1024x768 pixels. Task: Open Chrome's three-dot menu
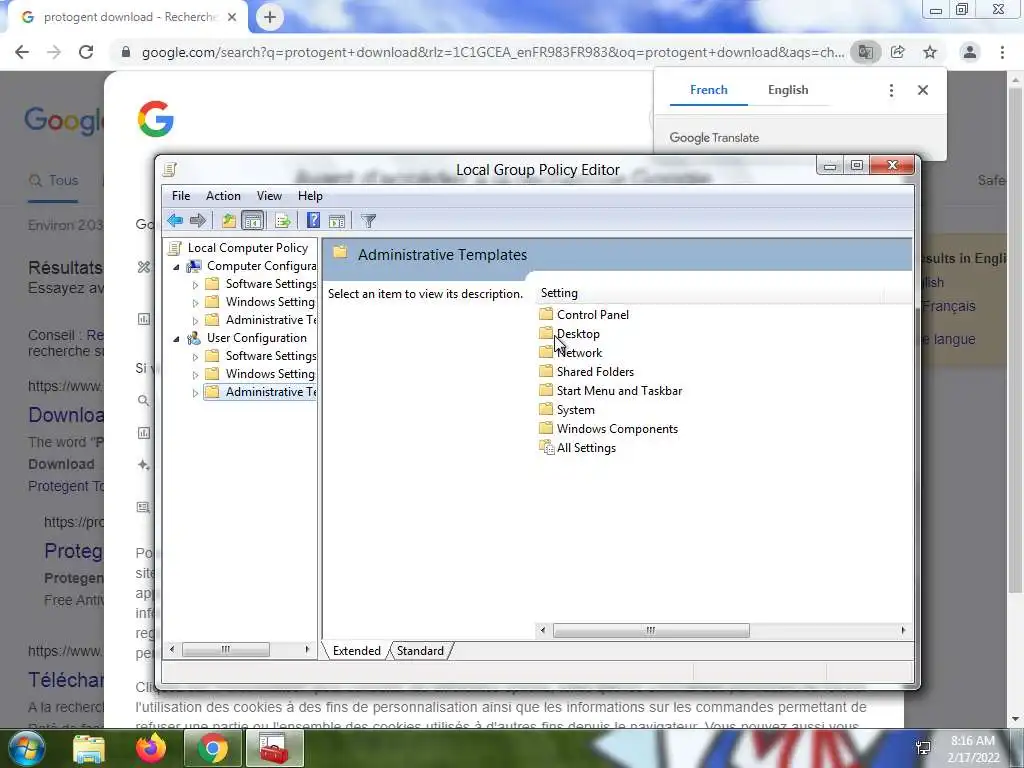[x=1002, y=52]
